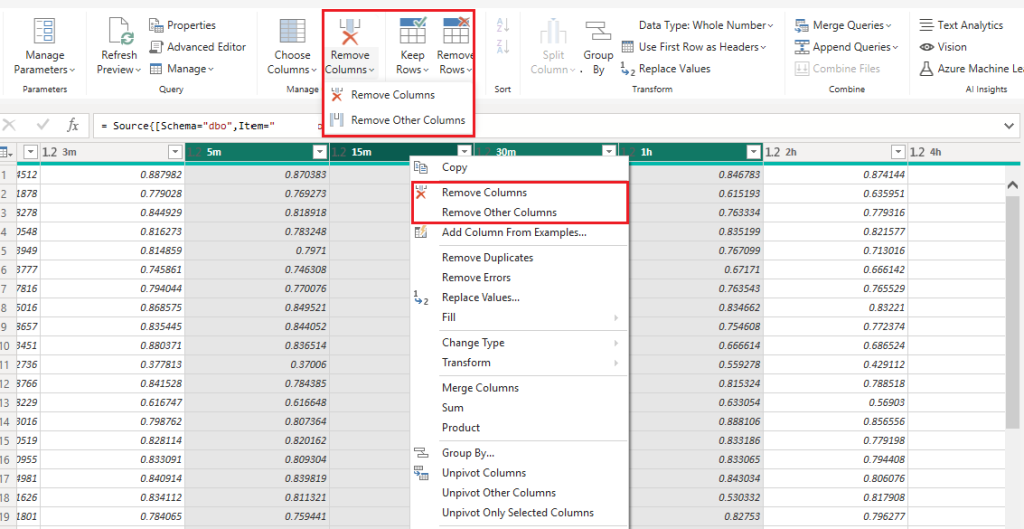
Task: Expand Keep Rows dropdown arrow
Action: pos(425,70)
